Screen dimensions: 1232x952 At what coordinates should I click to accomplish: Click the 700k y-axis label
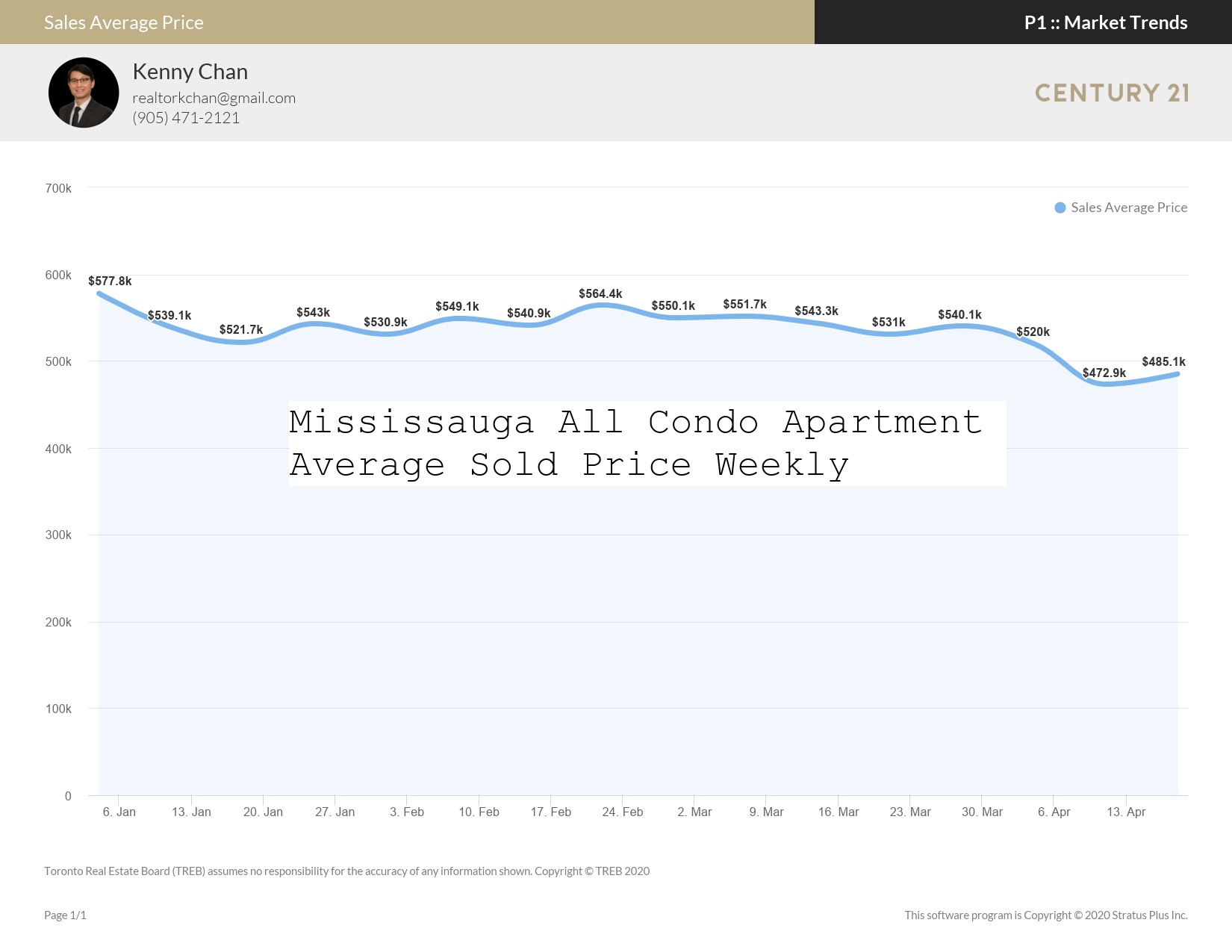58,188
